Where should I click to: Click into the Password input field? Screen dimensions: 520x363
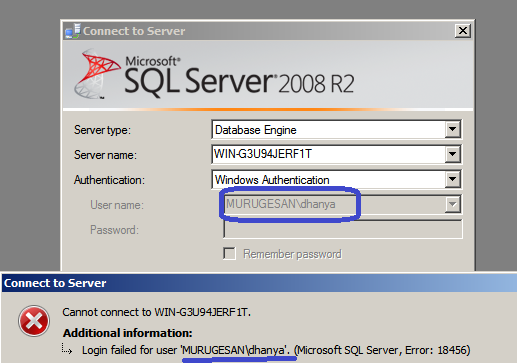click(x=343, y=229)
